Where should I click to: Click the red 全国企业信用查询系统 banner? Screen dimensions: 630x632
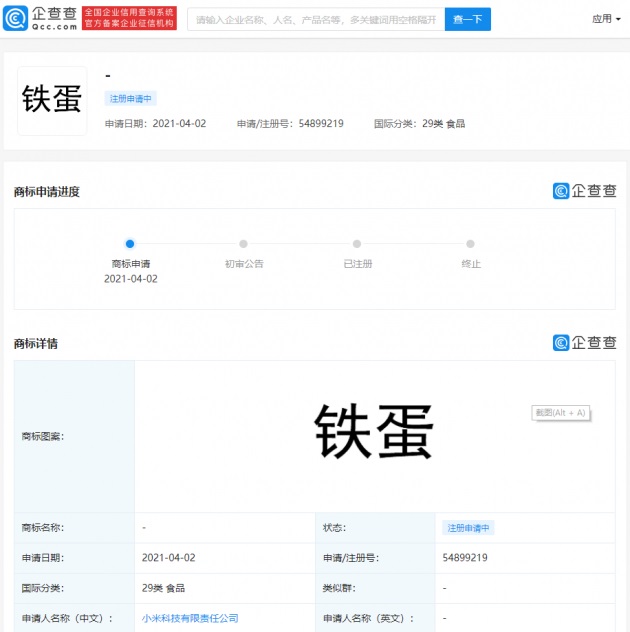pos(128,18)
